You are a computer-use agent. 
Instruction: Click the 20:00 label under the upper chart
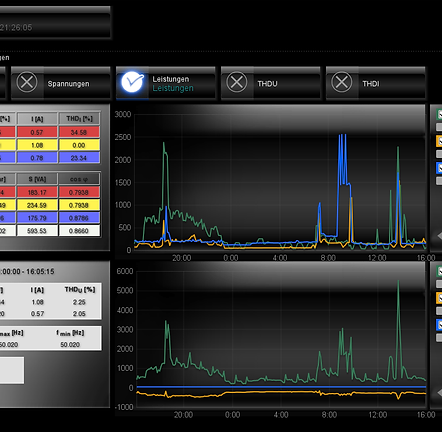coord(182,258)
